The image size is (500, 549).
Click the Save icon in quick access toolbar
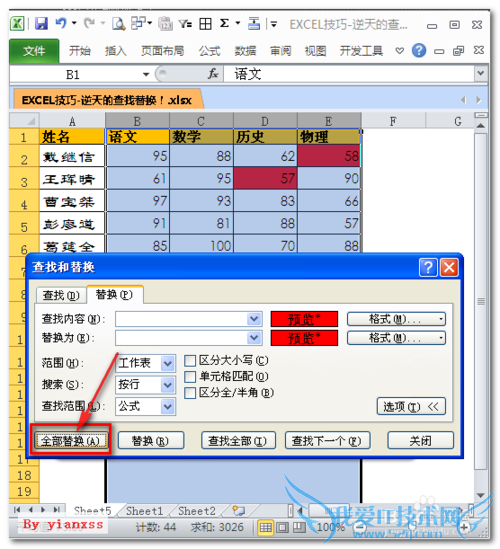point(41,24)
